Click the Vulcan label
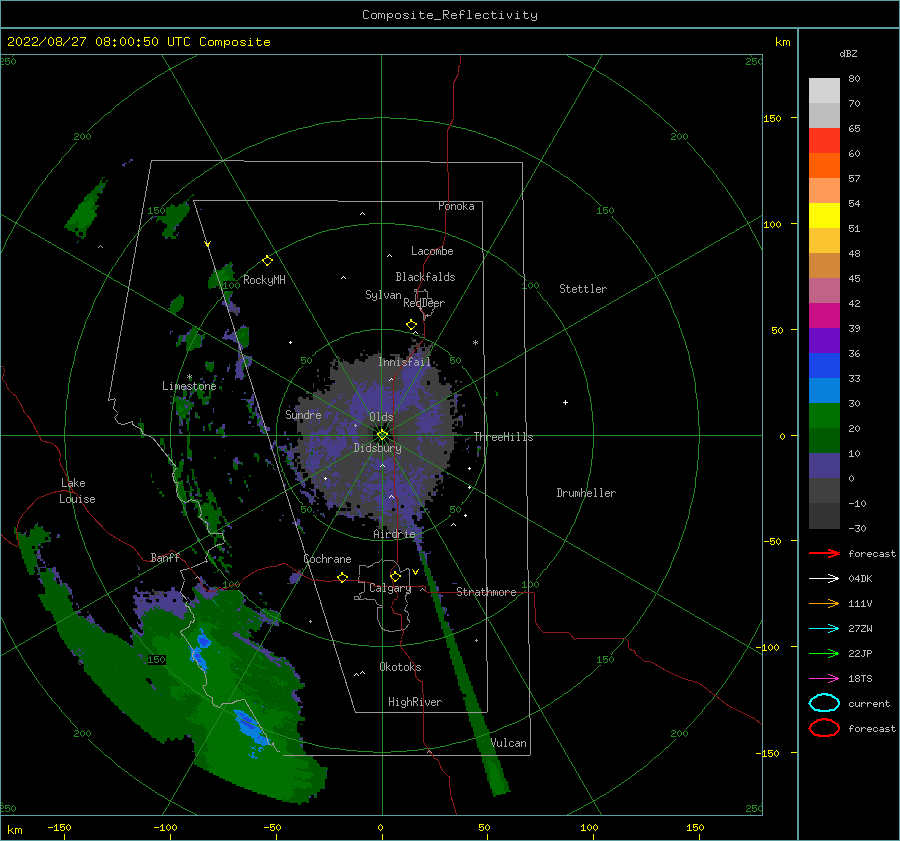The height and width of the screenshot is (841, 900). pyautogui.click(x=508, y=743)
